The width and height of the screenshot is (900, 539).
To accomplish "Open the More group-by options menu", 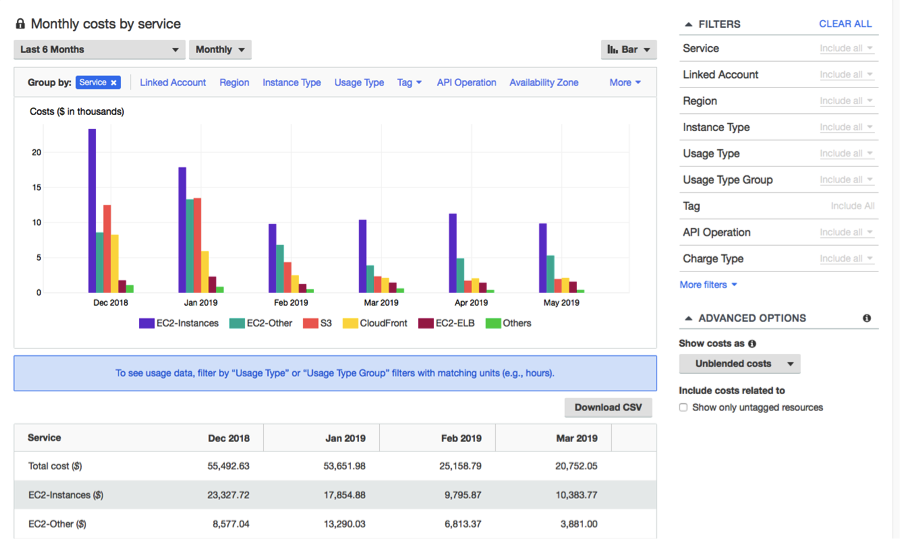I will tap(625, 83).
